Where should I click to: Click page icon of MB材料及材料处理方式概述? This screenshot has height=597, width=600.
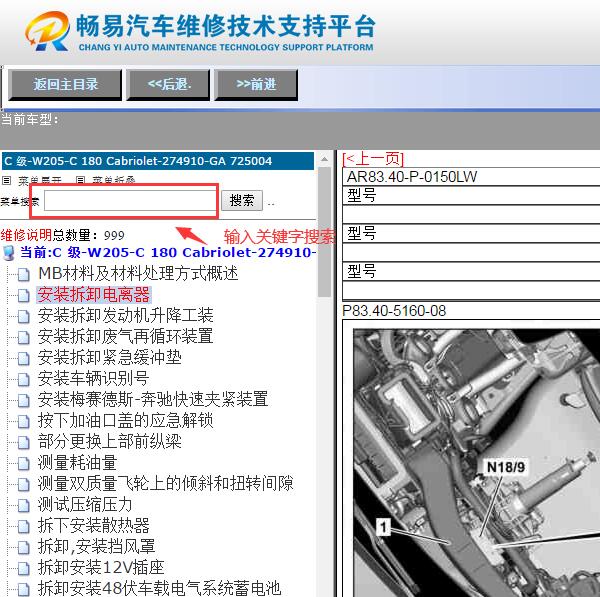tap(23, 274)
